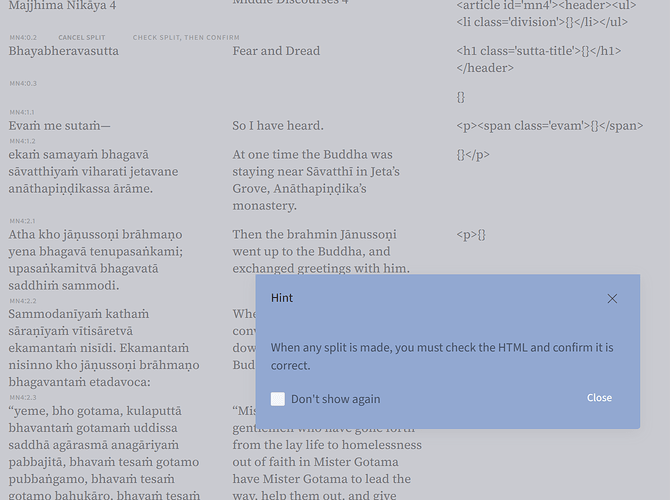The width and height of the screenshot is (670, 500).
Task: Click "Then the brahmin Jāṇussoṇi" translation segment
Action: [x=320, y=251]
